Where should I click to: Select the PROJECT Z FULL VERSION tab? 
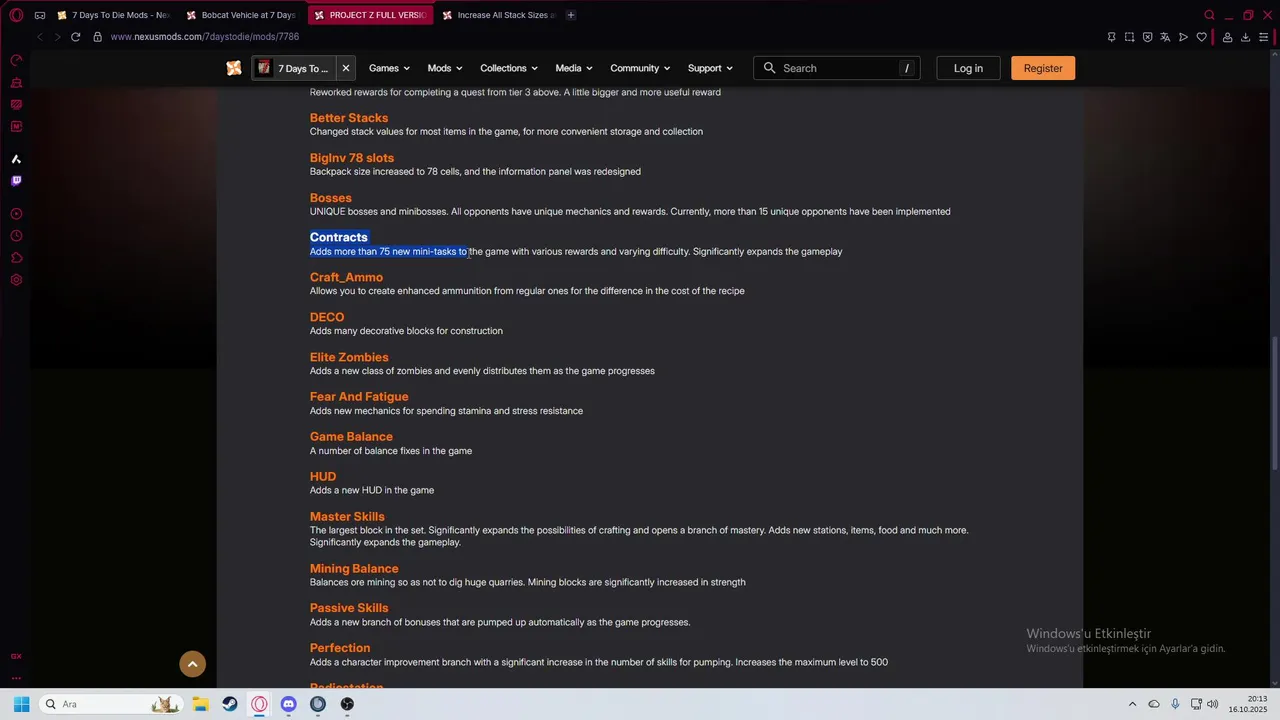pos(370,15)
